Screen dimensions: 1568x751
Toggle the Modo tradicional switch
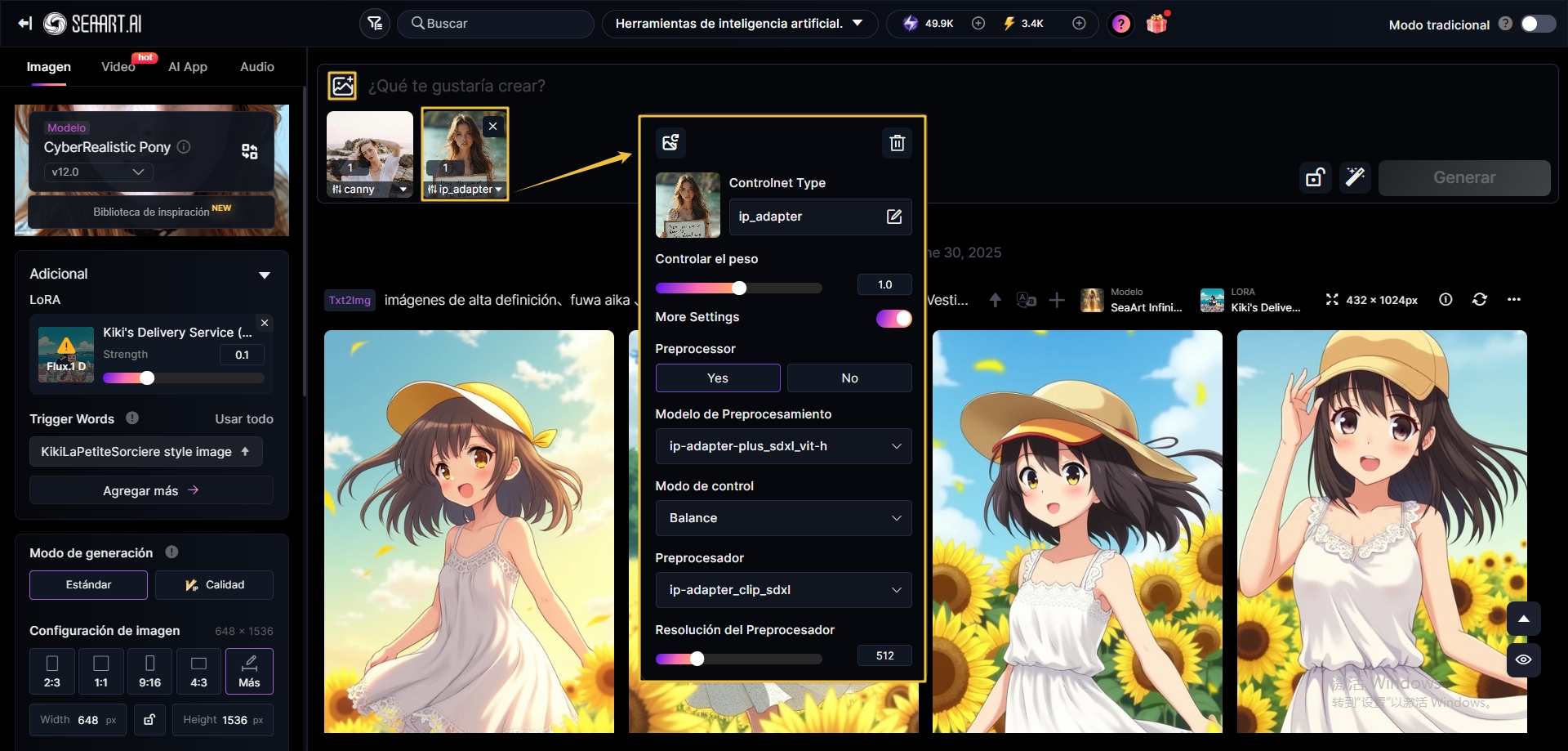pyautogui.click(x=1537, y=24)
